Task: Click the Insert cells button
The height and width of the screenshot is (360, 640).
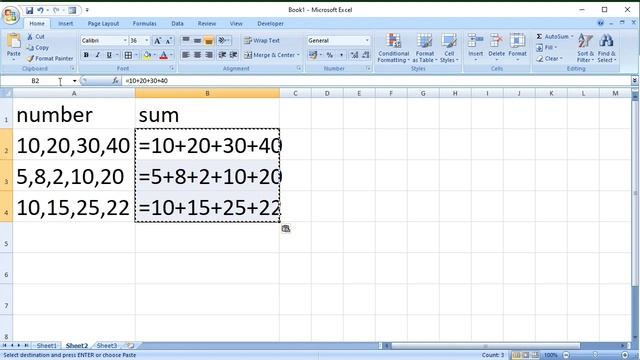Action: (476, 47)
